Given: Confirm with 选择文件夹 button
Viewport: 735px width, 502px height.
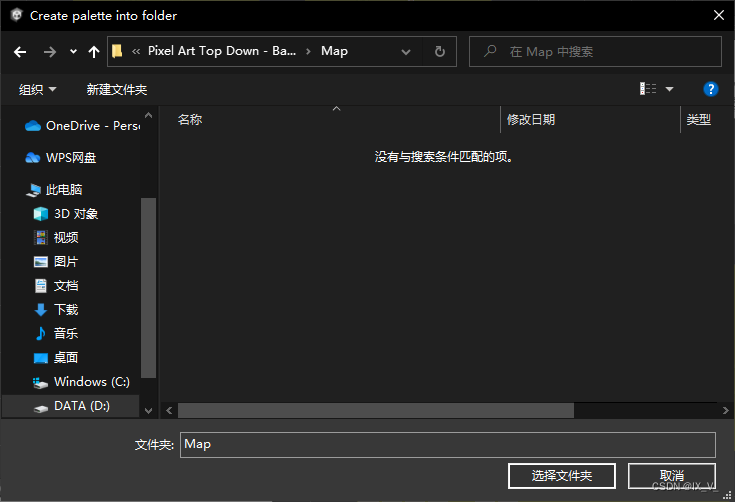Looking at the screenshot, I should point(562,476).
